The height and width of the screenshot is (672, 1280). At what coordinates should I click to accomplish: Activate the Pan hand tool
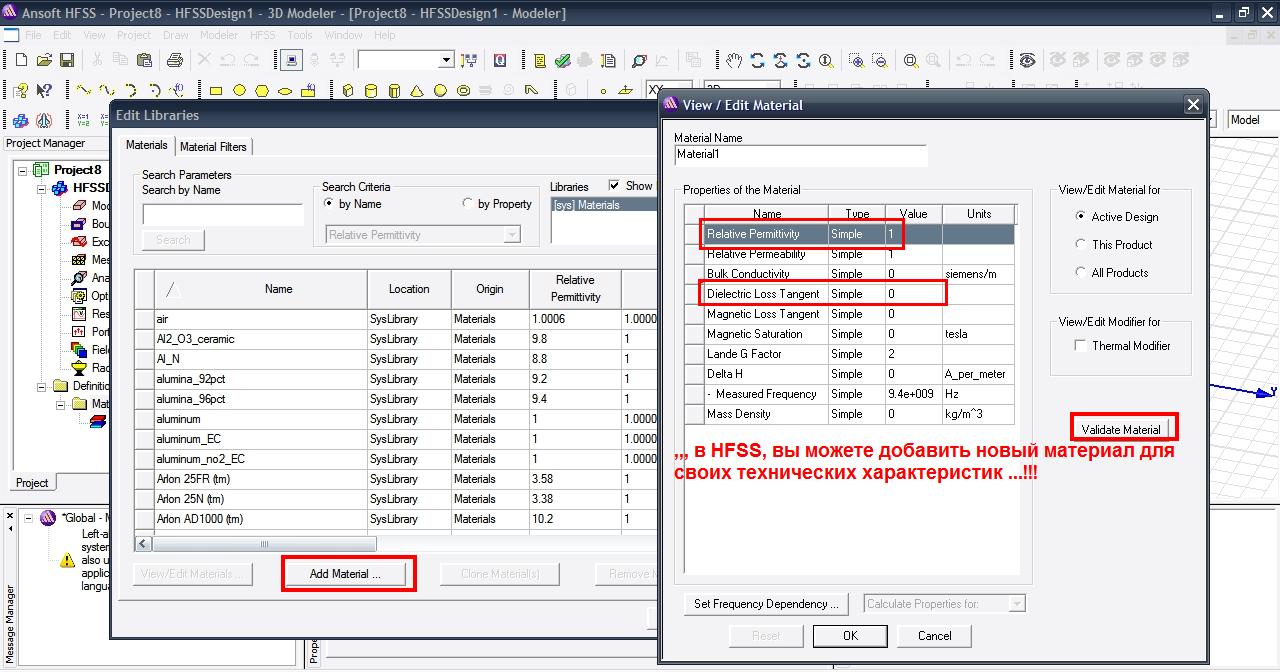pyautogui.click(x=734, y=61)
